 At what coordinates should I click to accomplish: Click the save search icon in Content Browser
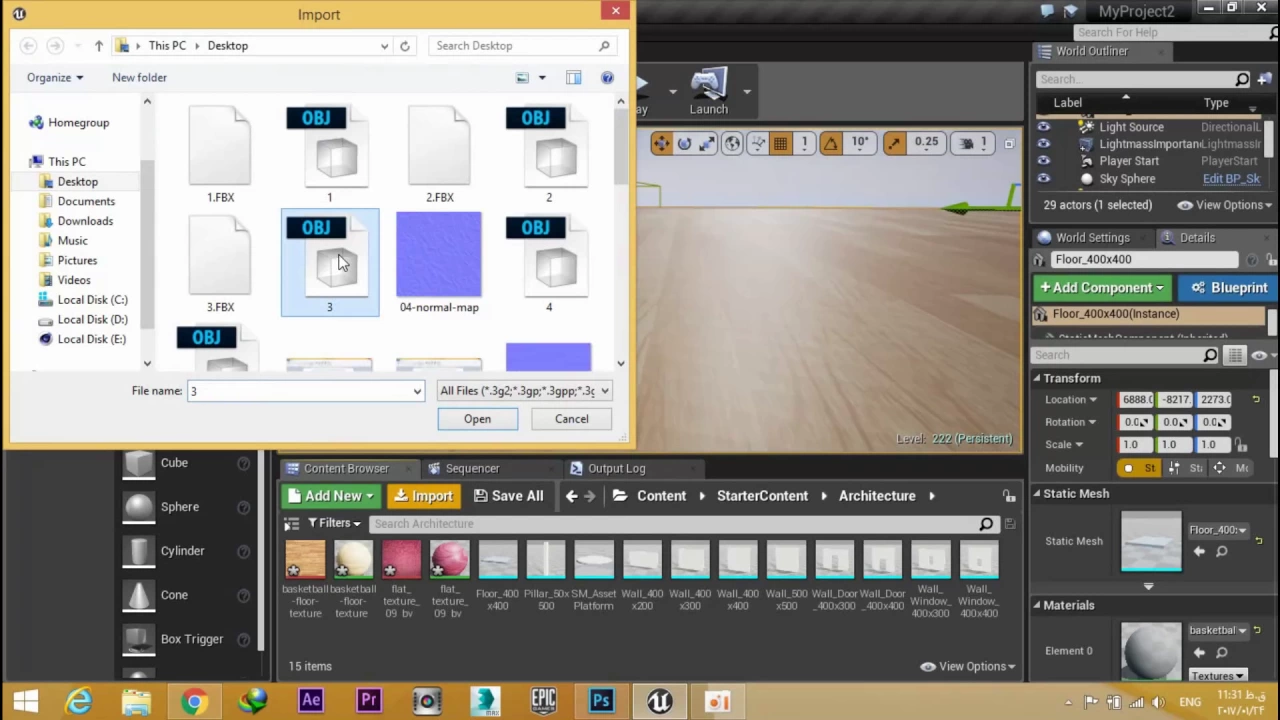(x=1009, y=523)
